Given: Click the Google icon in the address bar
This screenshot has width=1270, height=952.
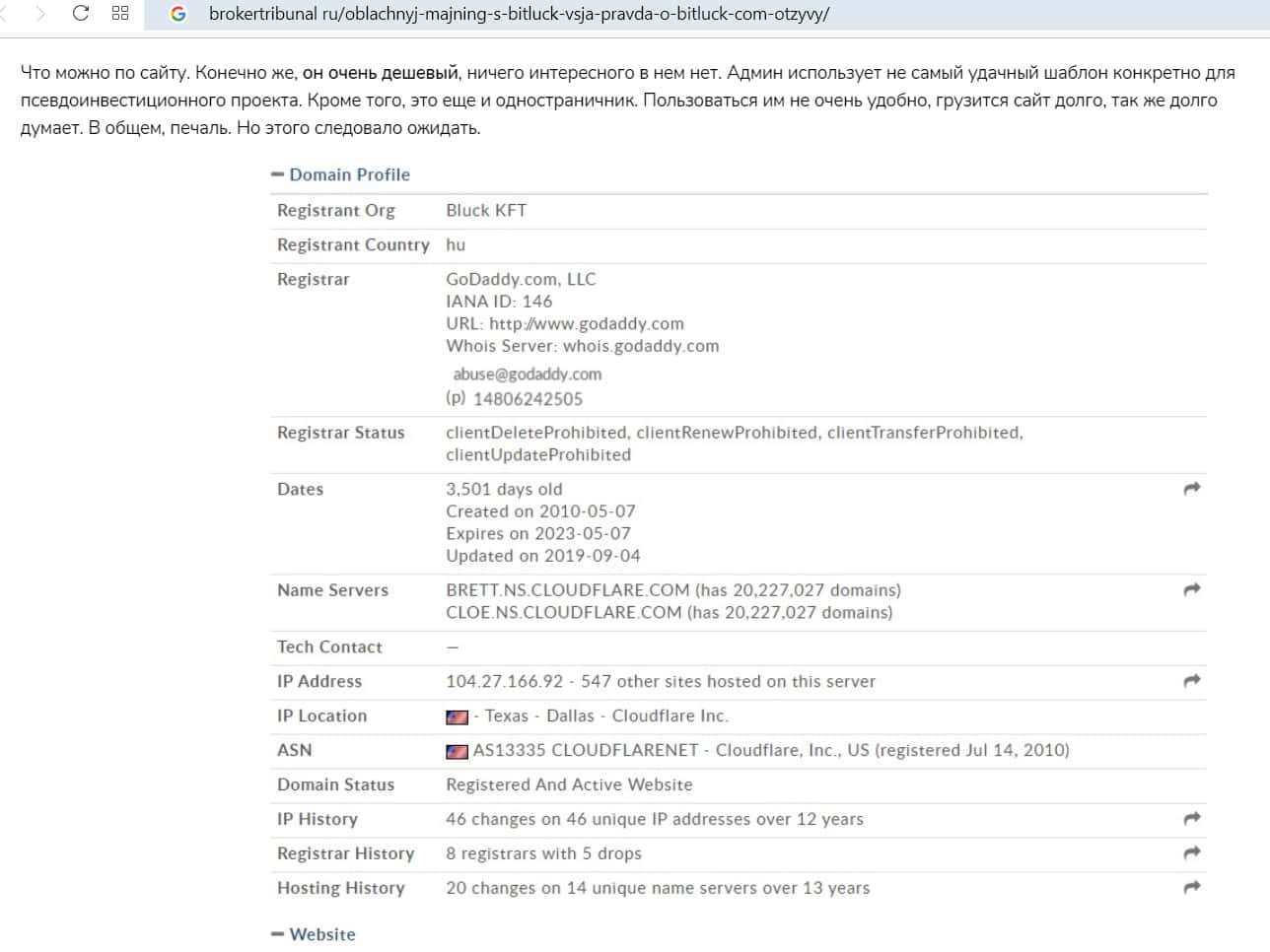Looking at the screenshot, I should (178, 14).
